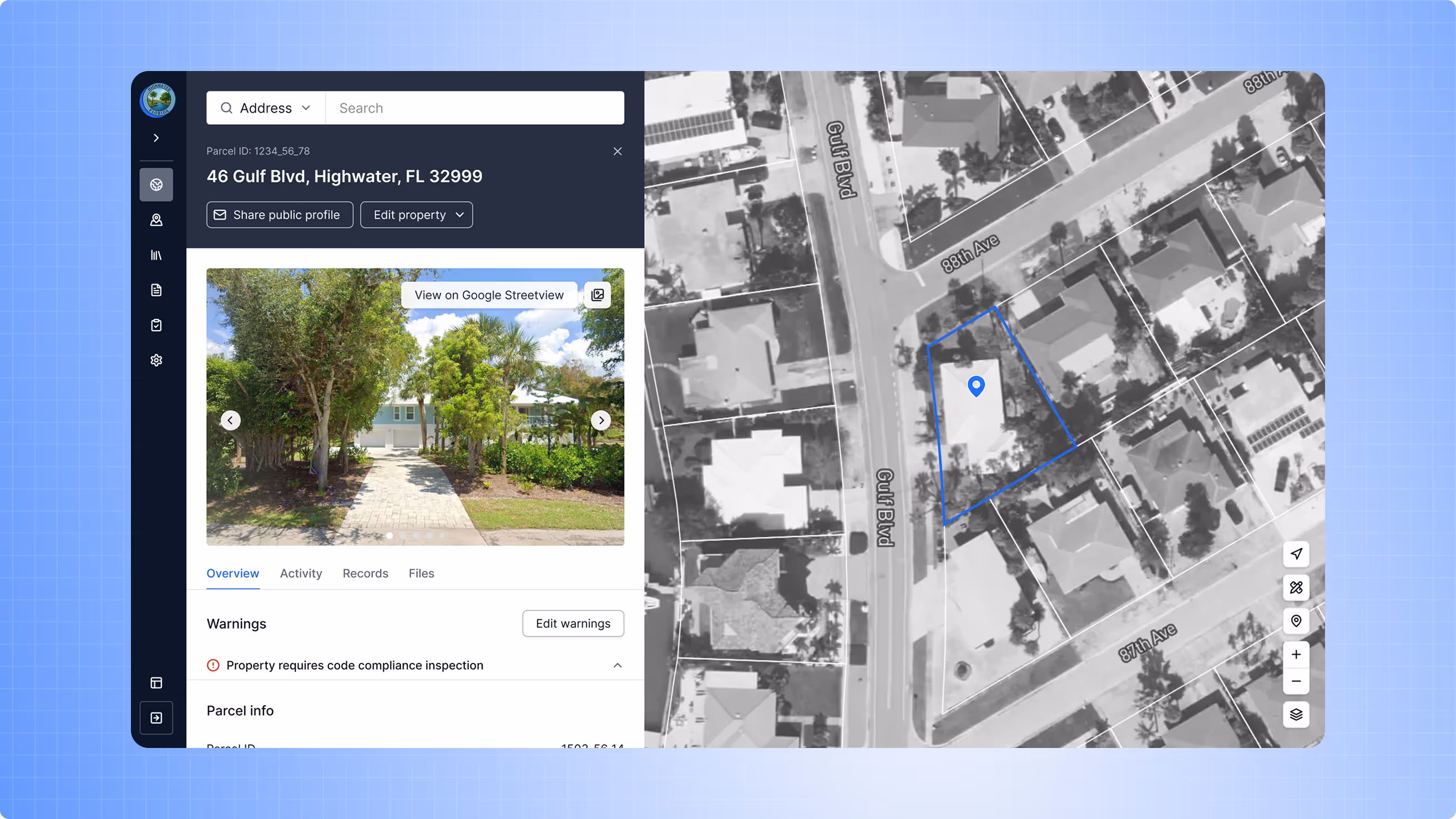Click the Edit warnings button

[573, 624]
